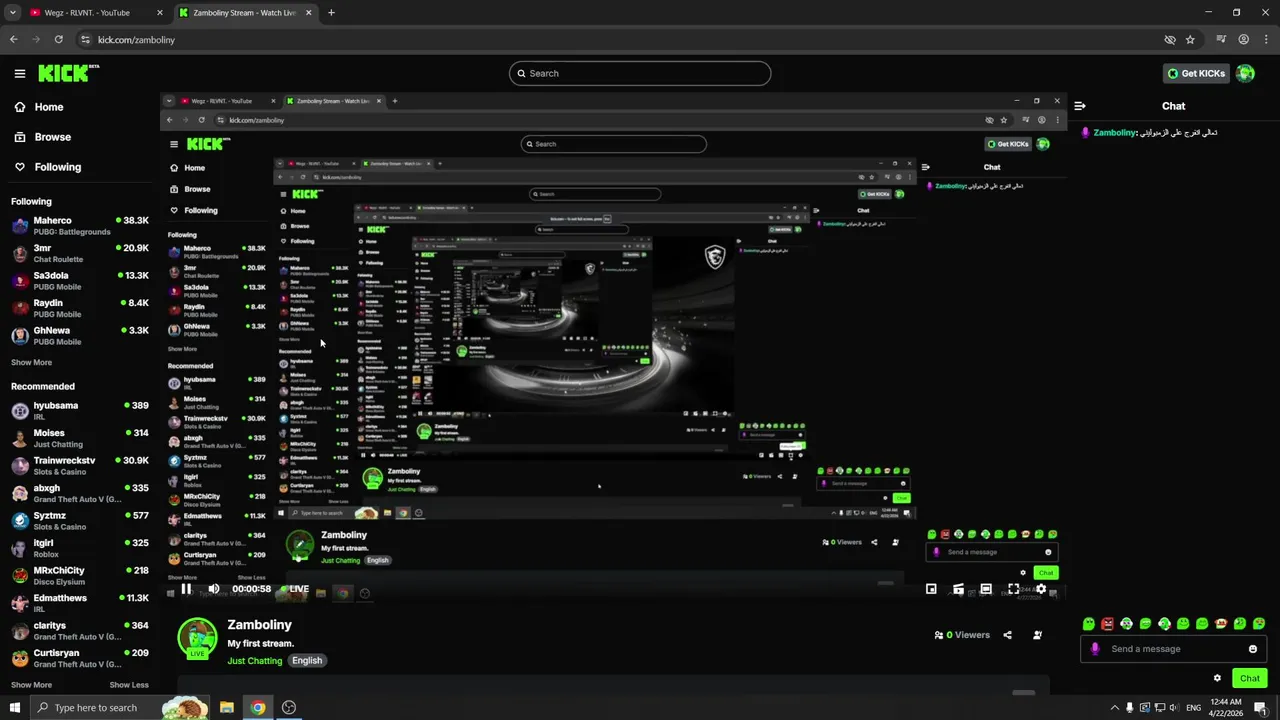Show hidden system tray icons chevron
The image size is (1280, 720).
(x=1115, y=707)
